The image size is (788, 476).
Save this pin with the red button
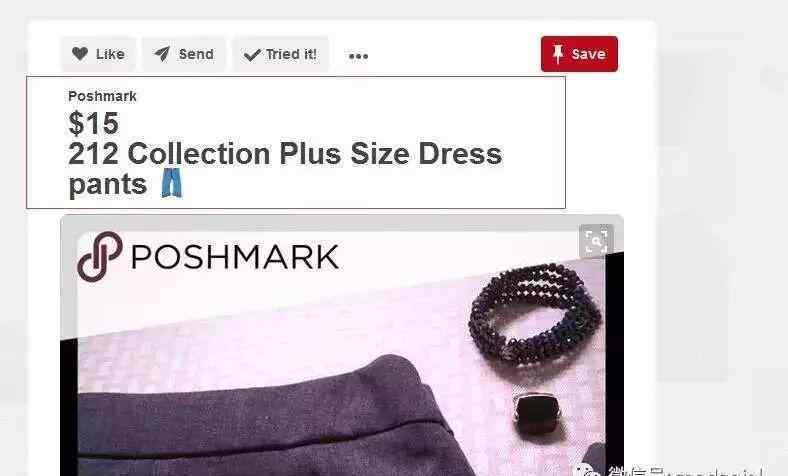click(x=579, y=54)
